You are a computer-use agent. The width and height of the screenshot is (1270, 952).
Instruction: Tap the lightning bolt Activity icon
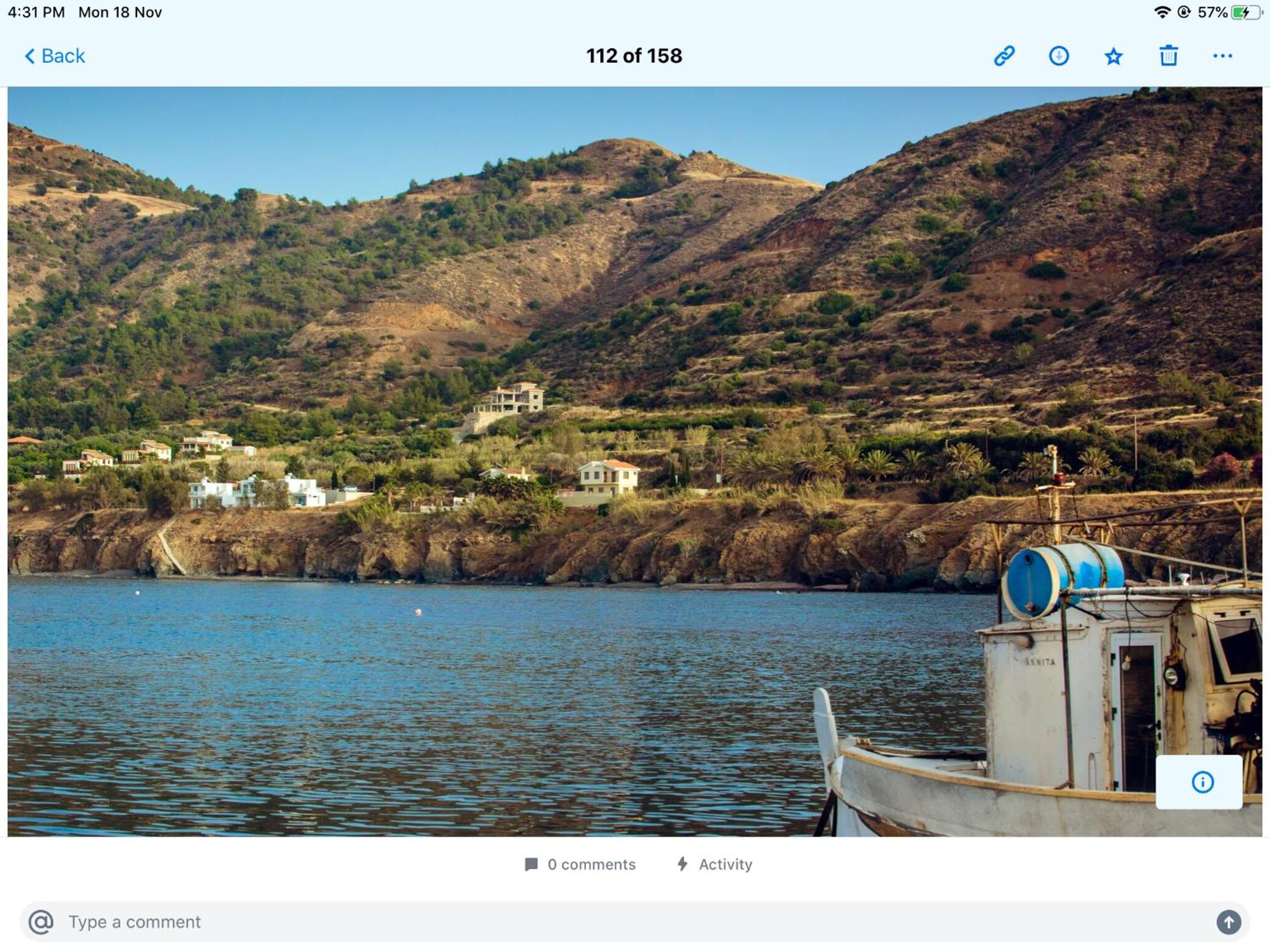[x=682, y=864]
